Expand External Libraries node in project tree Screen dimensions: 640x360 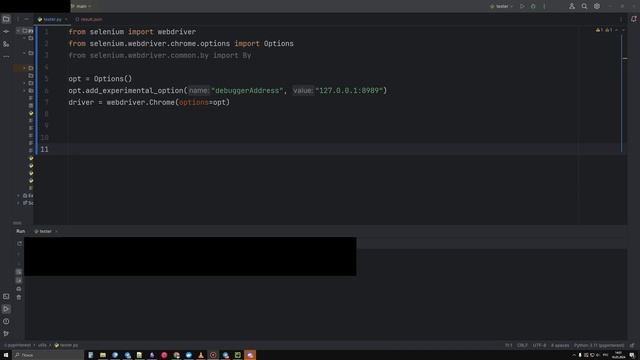click(x=18, y=196)
